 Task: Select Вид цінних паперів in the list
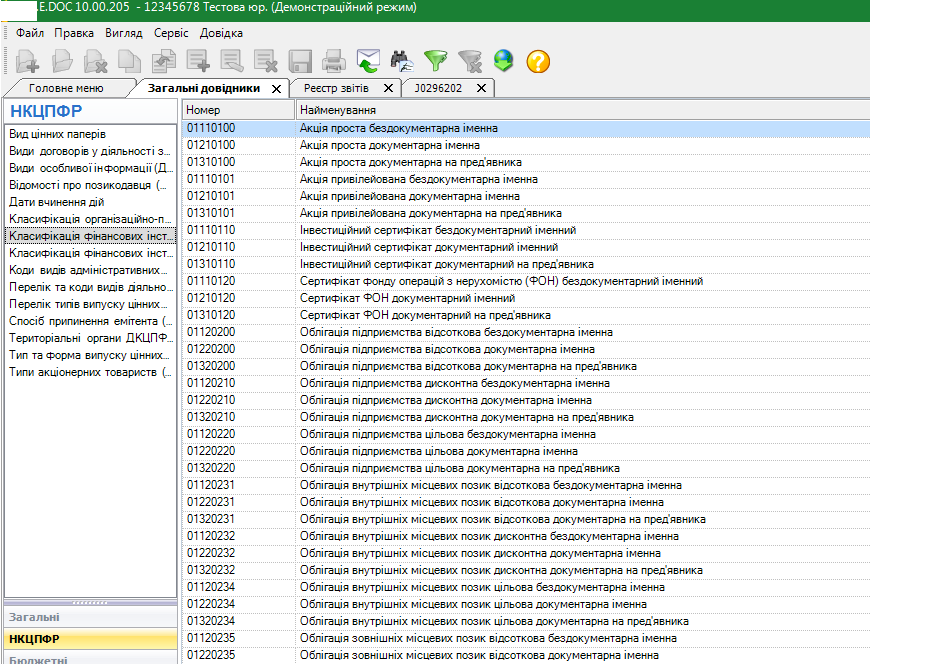58,134
